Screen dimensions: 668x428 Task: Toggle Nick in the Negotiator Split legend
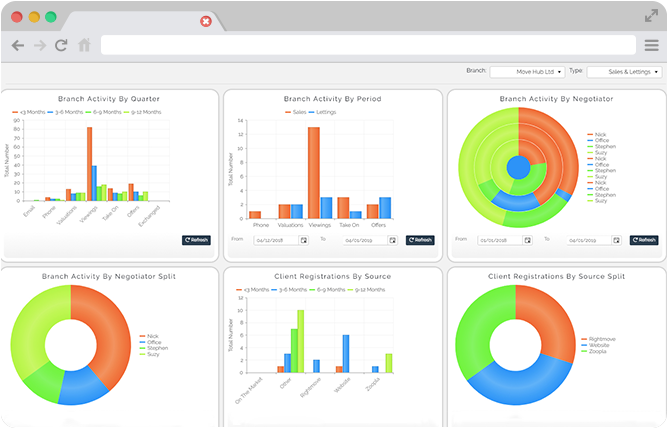149,336
